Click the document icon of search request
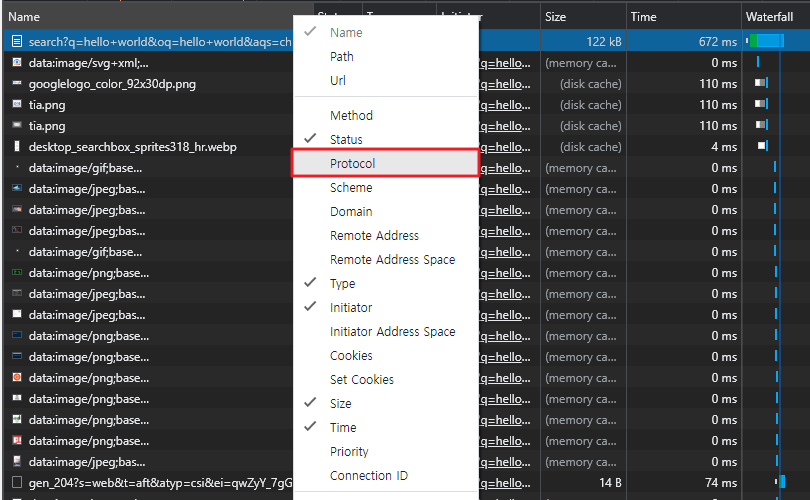This screenshot has height=500, width=810. coord(17,41)
